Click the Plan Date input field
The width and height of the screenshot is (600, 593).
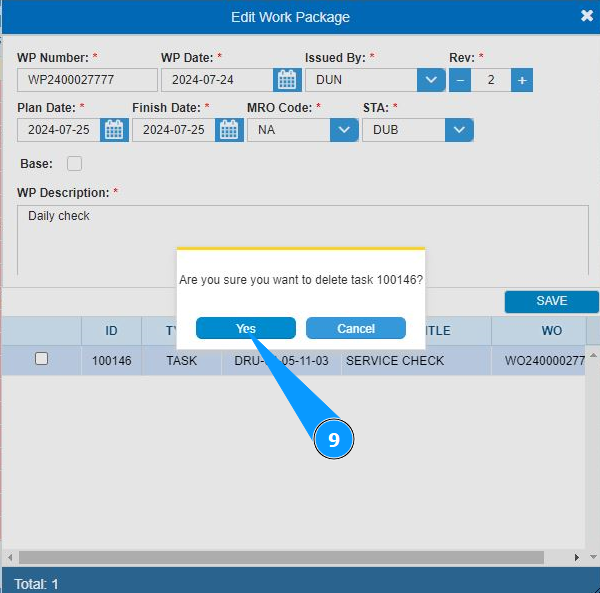(x=59, y=130)
